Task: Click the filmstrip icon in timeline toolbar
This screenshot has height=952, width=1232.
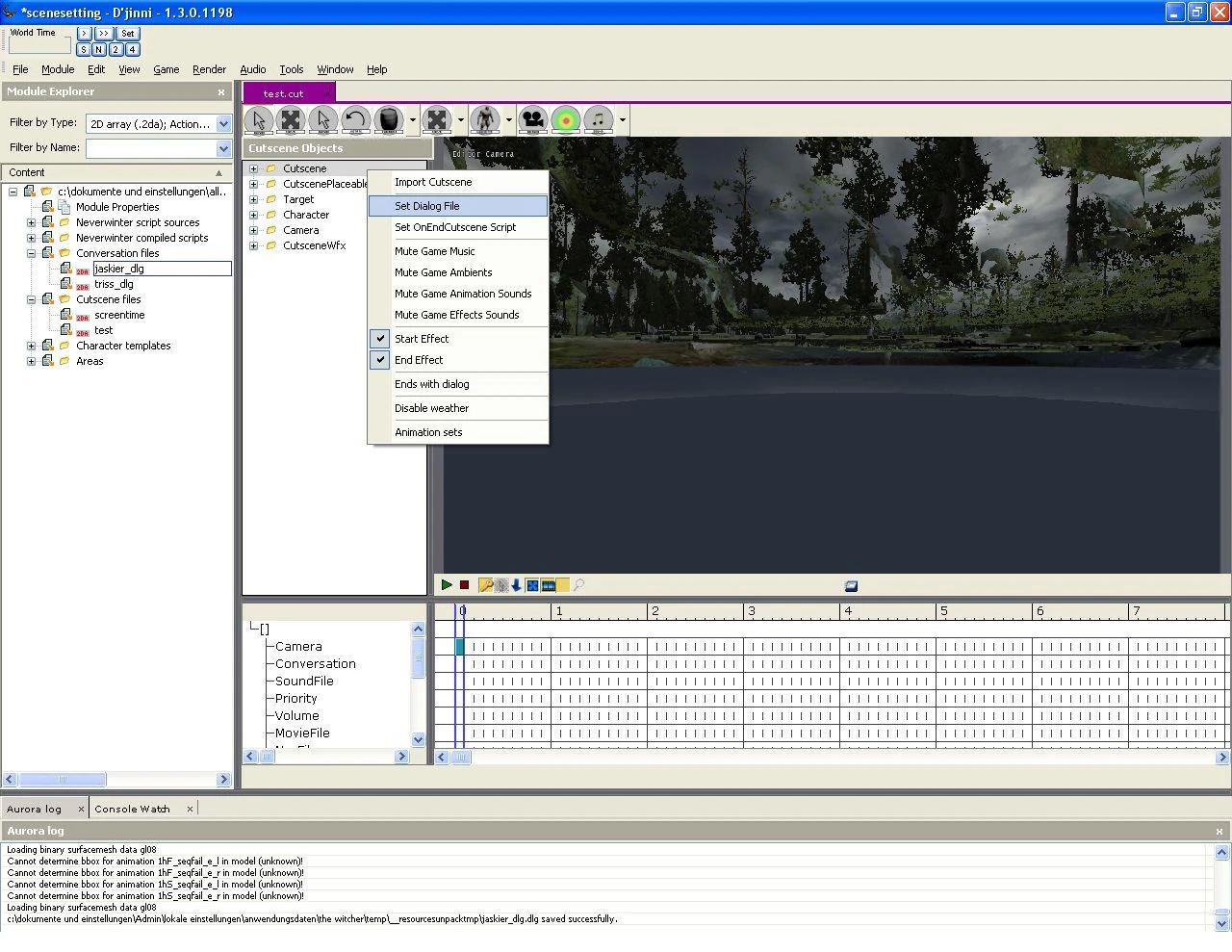Action: (548, 584)
